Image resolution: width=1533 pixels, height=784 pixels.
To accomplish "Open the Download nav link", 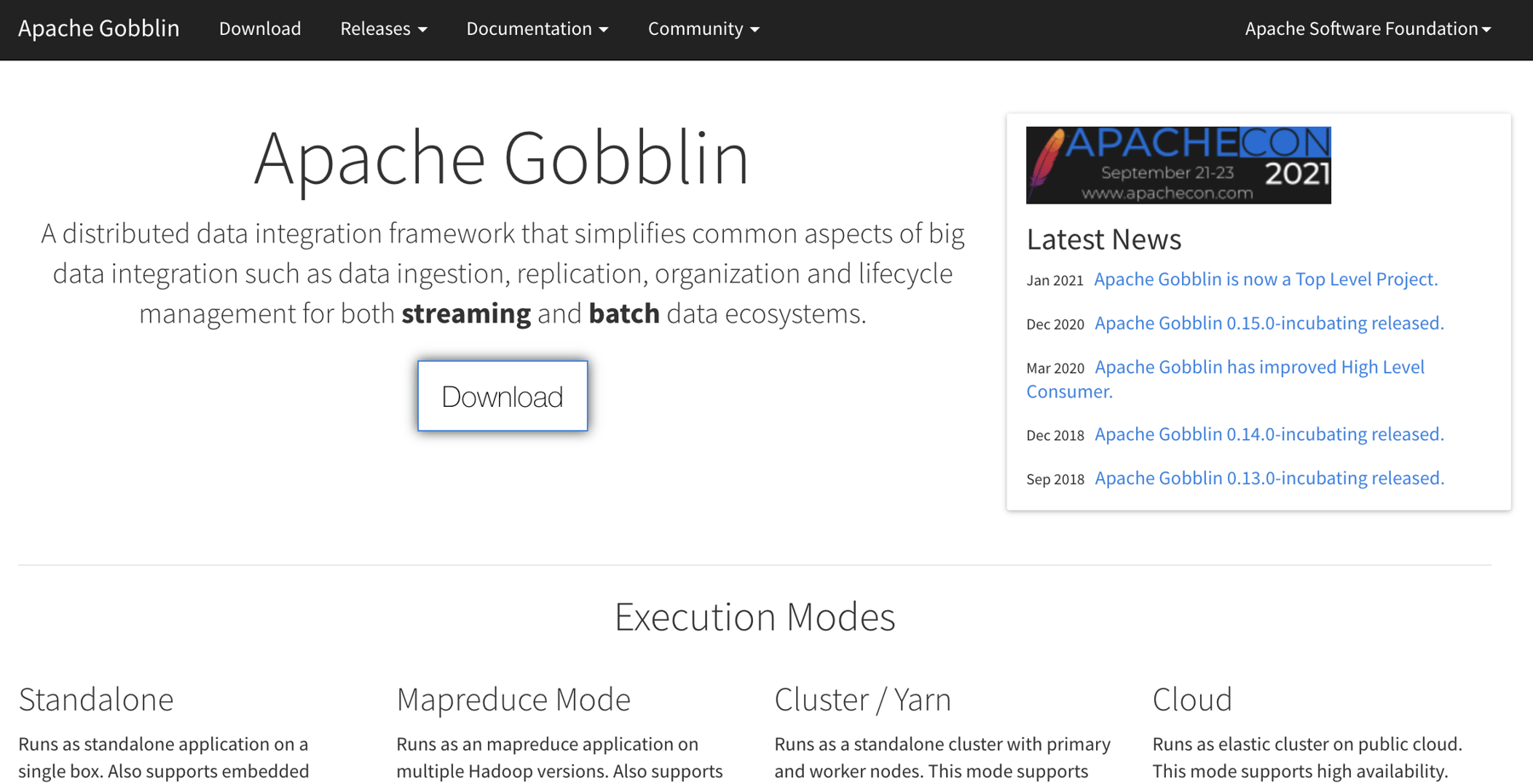I will (x=260, y=29).
